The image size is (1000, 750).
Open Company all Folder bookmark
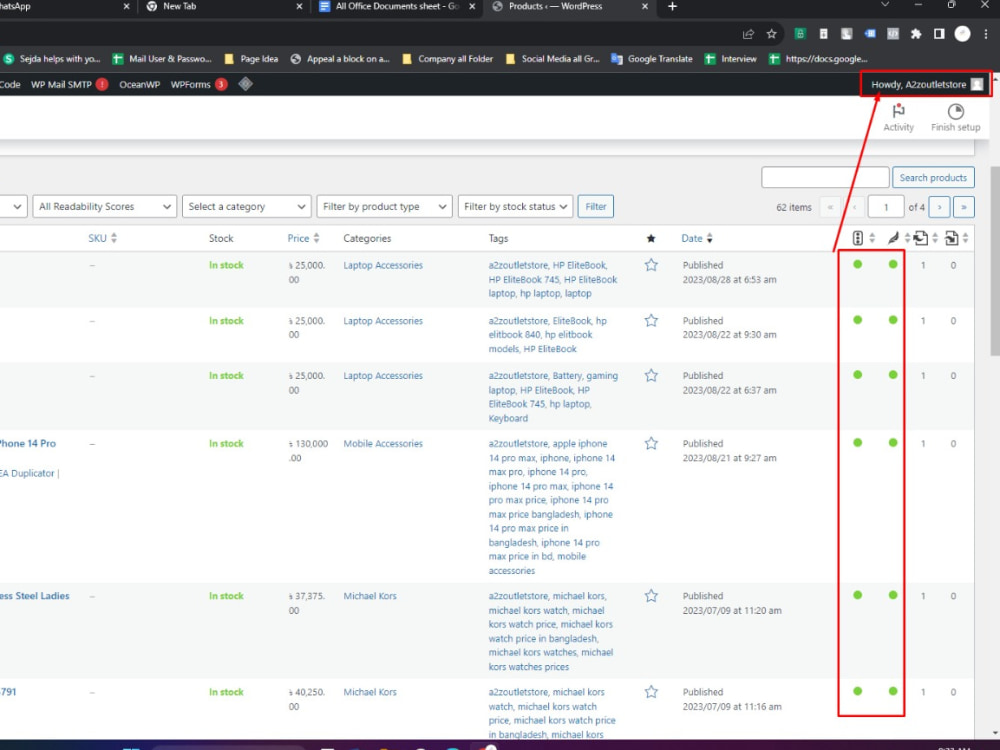448,59
